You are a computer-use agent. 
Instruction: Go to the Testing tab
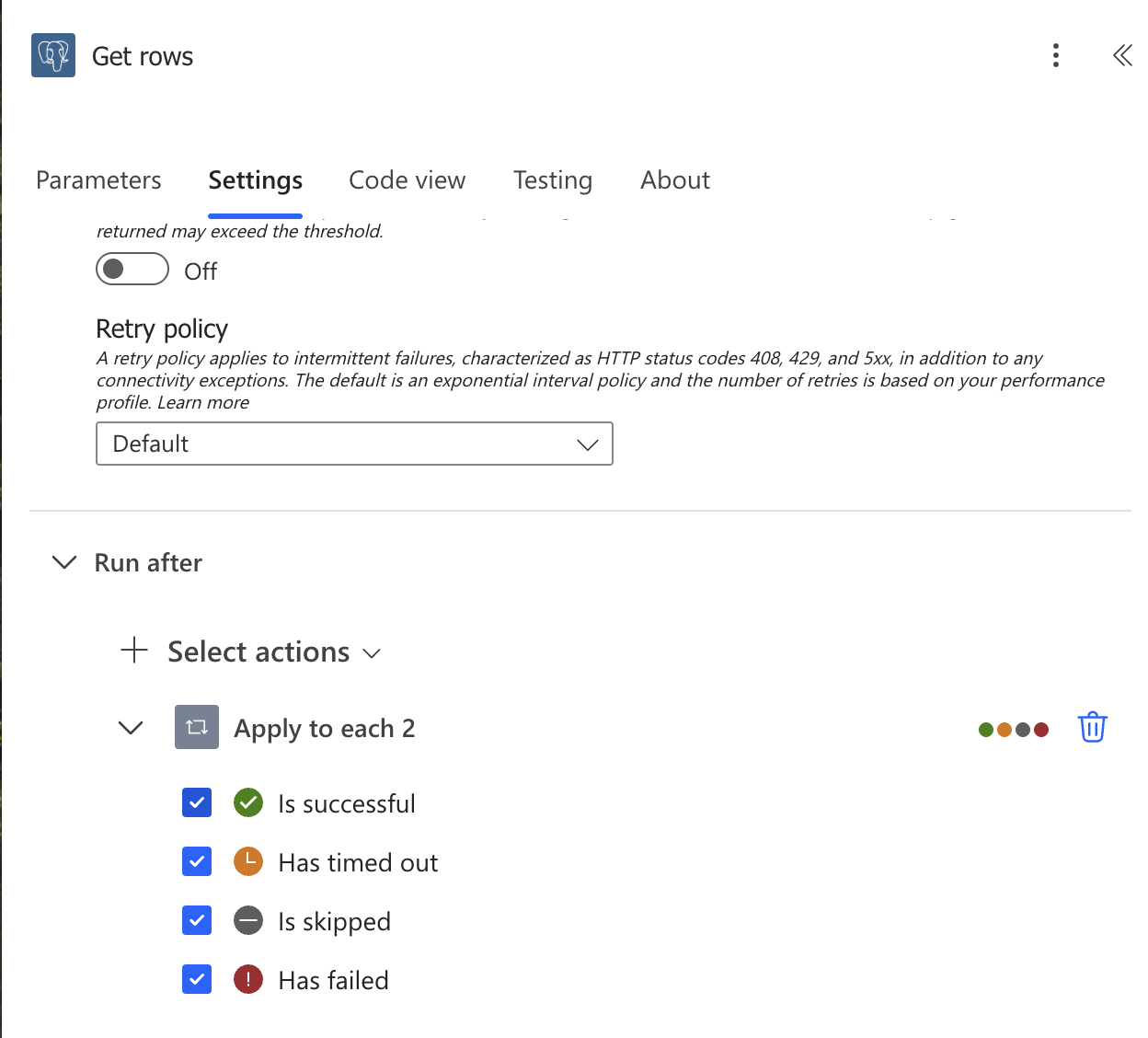pos(553,180)
